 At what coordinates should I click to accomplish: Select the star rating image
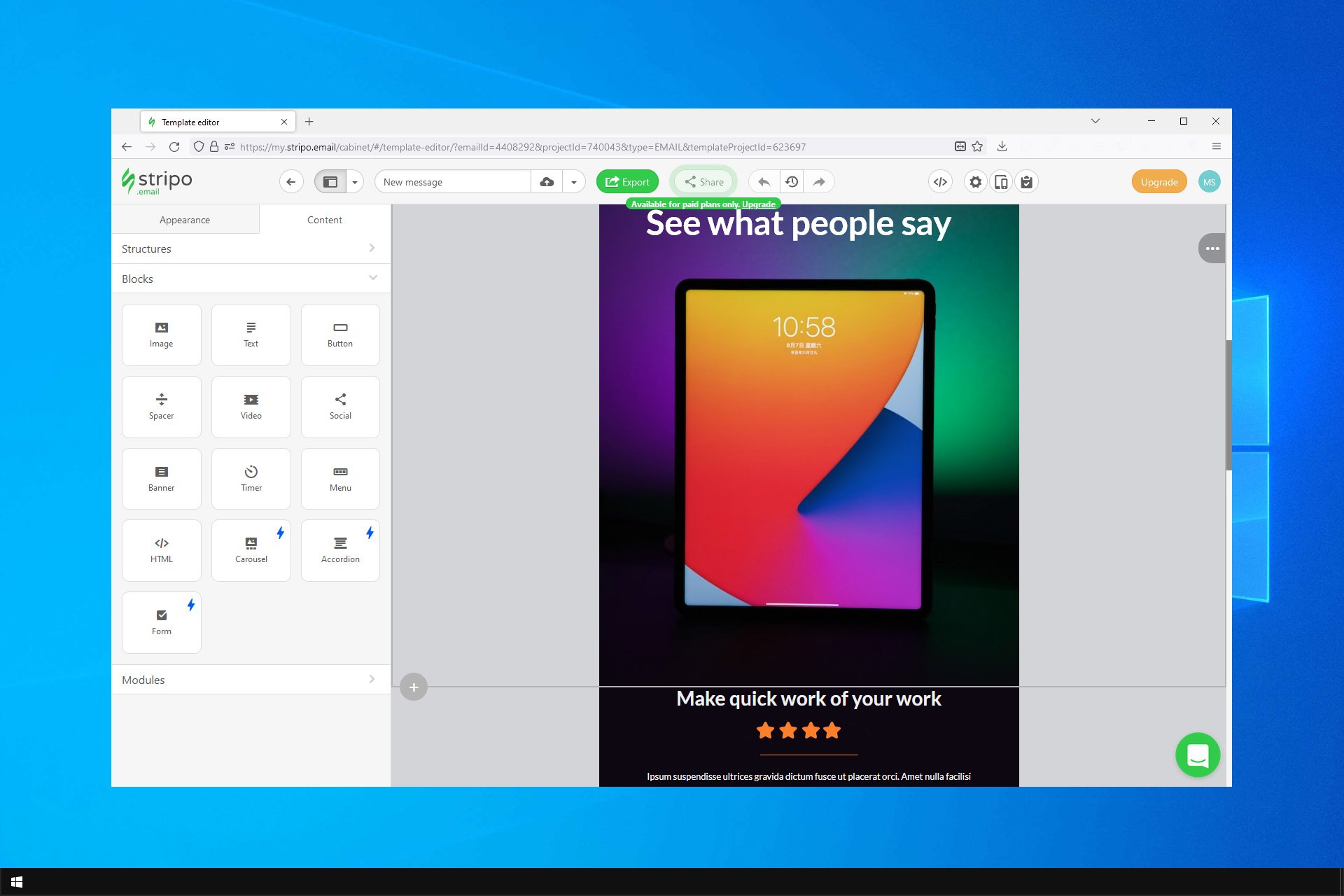point(799,731)
